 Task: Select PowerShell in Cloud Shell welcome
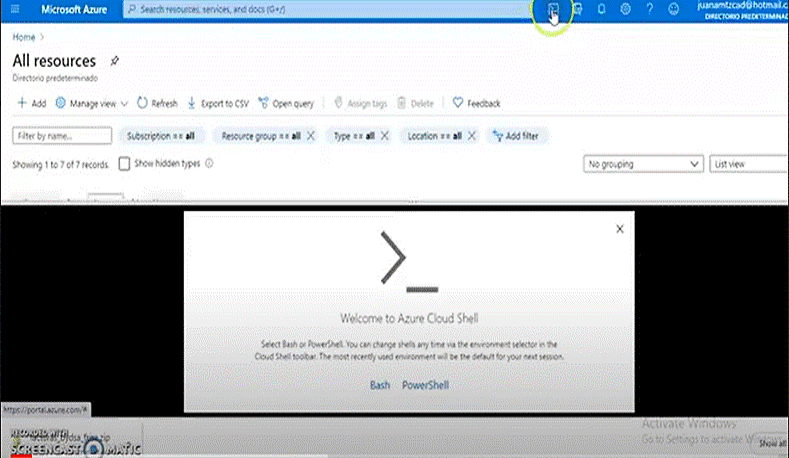point(425,385)
